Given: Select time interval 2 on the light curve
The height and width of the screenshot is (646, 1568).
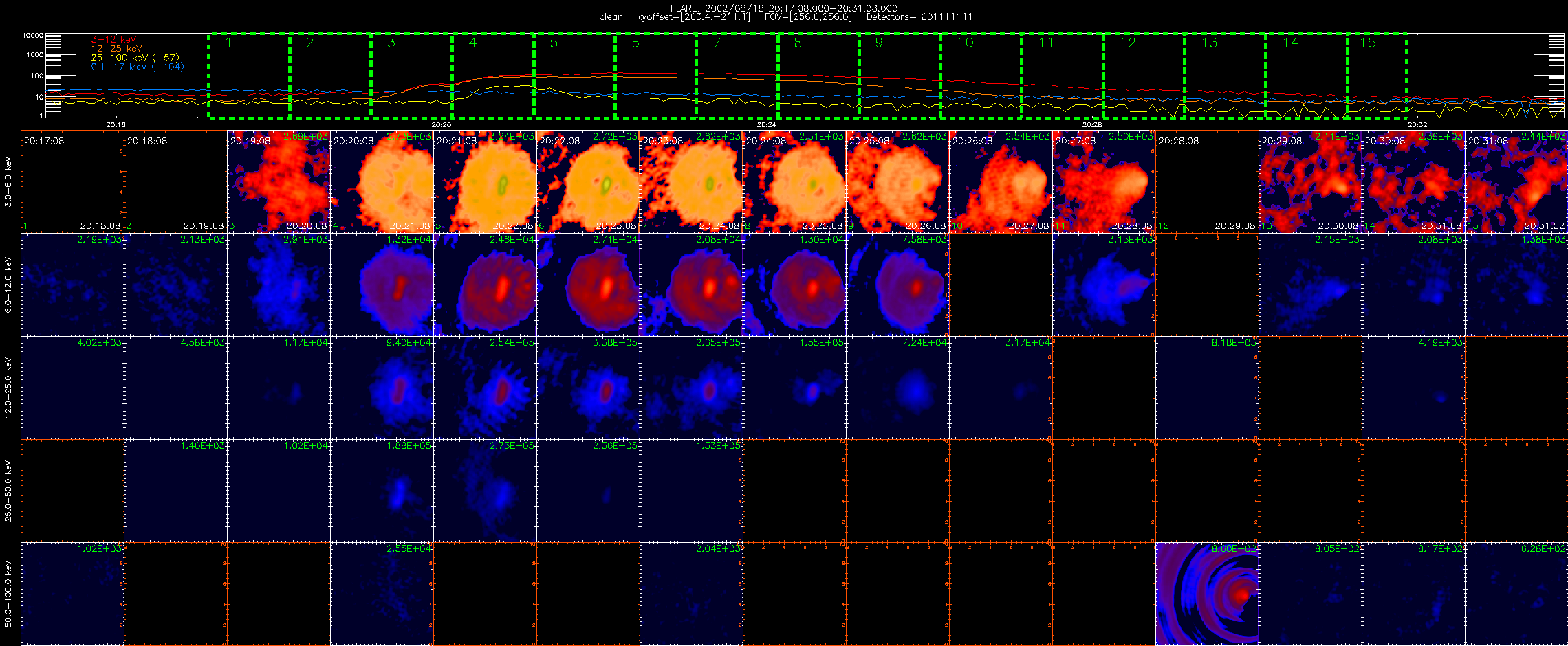Looking at the screenshot, I should tap(330, 75).
